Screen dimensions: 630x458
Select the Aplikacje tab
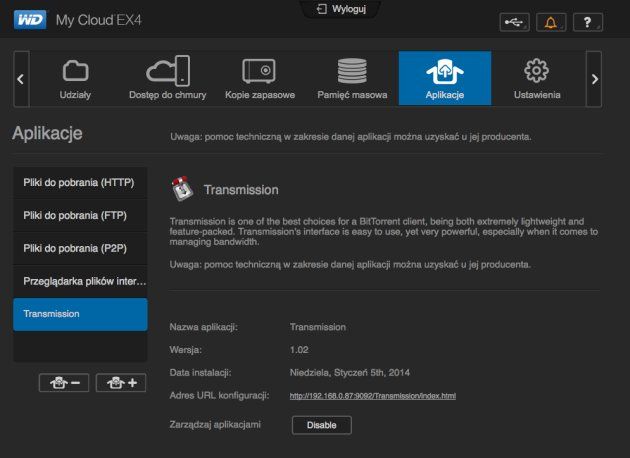[x=445, y=78]
